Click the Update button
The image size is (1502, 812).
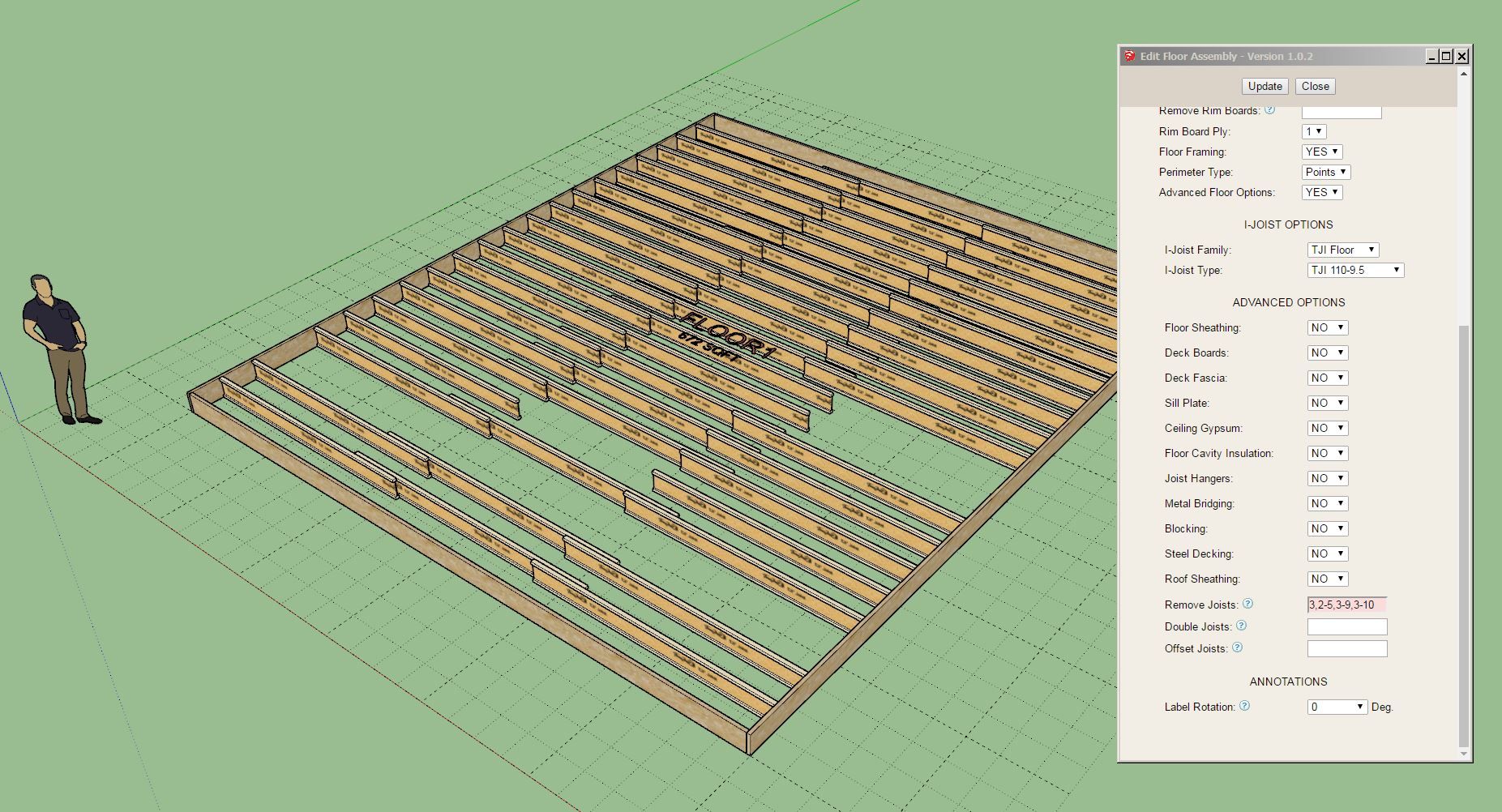1265,86
